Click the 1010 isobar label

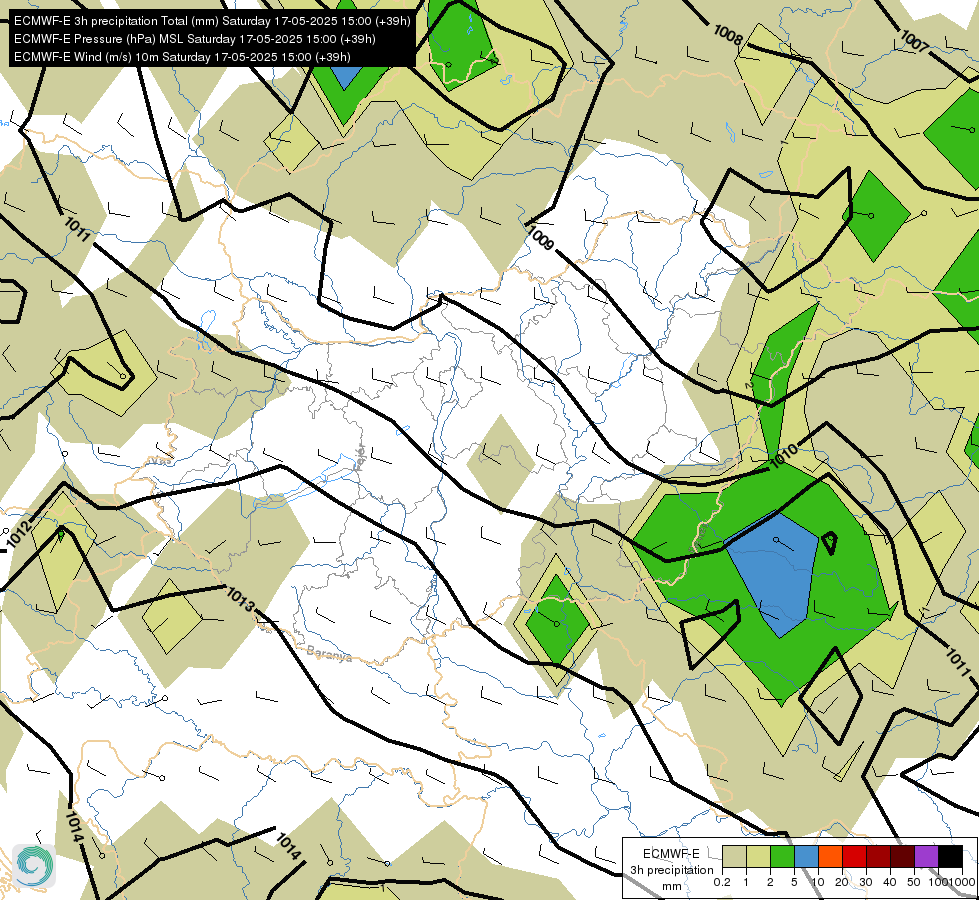pyautogui.click(x=784, y=457)
